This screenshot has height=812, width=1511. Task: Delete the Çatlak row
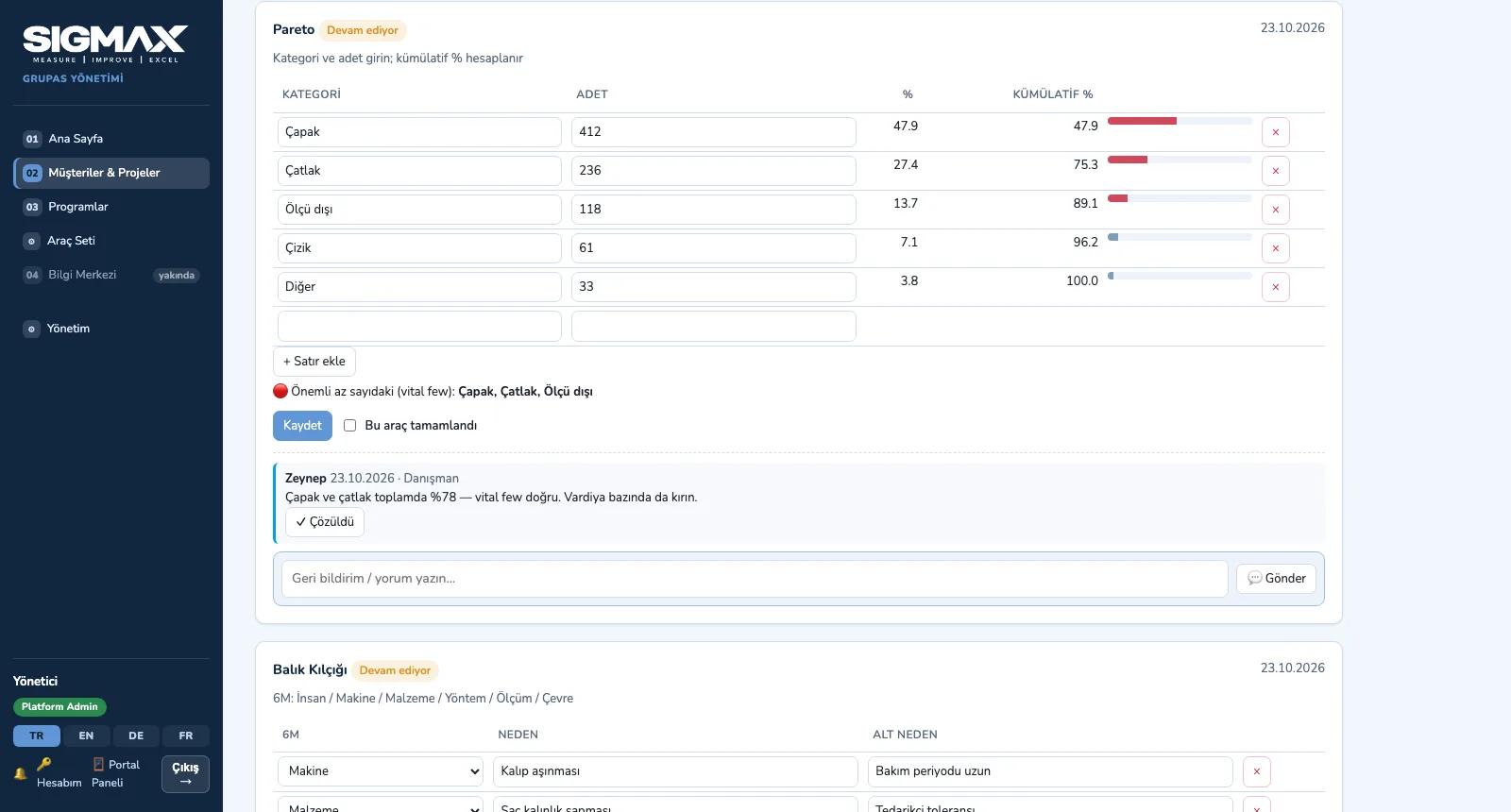[x=1275, y=171]
